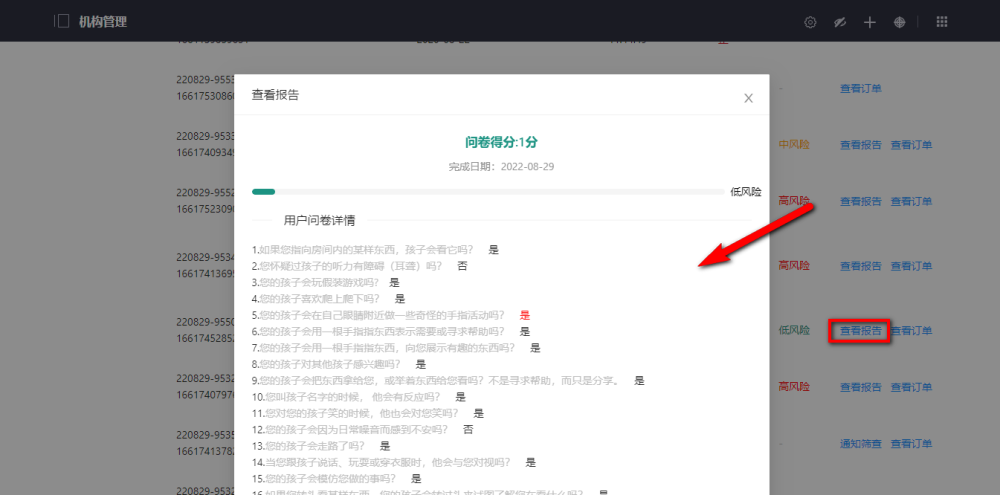Click question 5 about 奇怪的手指活动
This screenshot has width=1000, height=495.
click(379, 315)
